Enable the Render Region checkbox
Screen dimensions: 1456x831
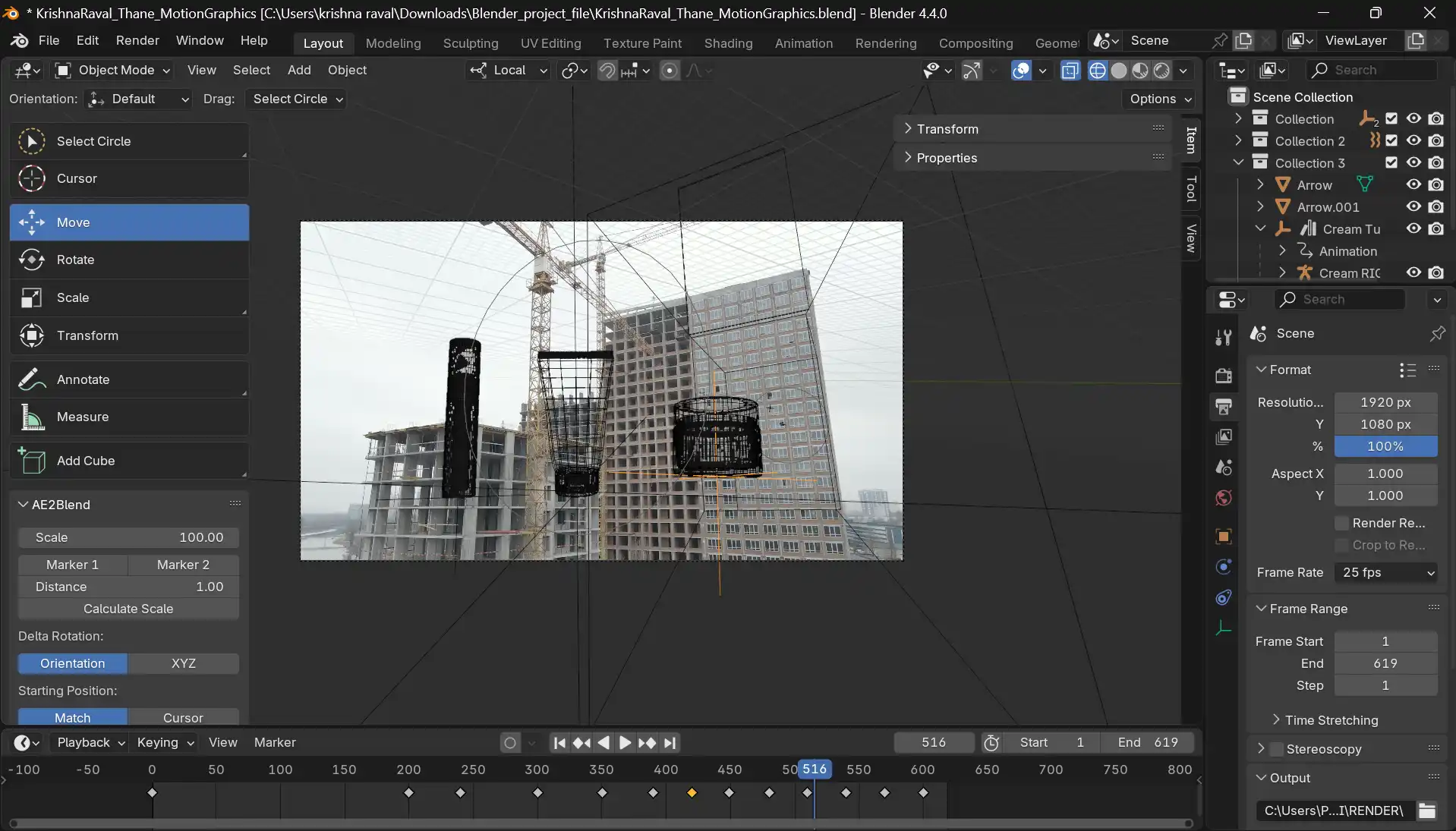[x=1342, y=523]
